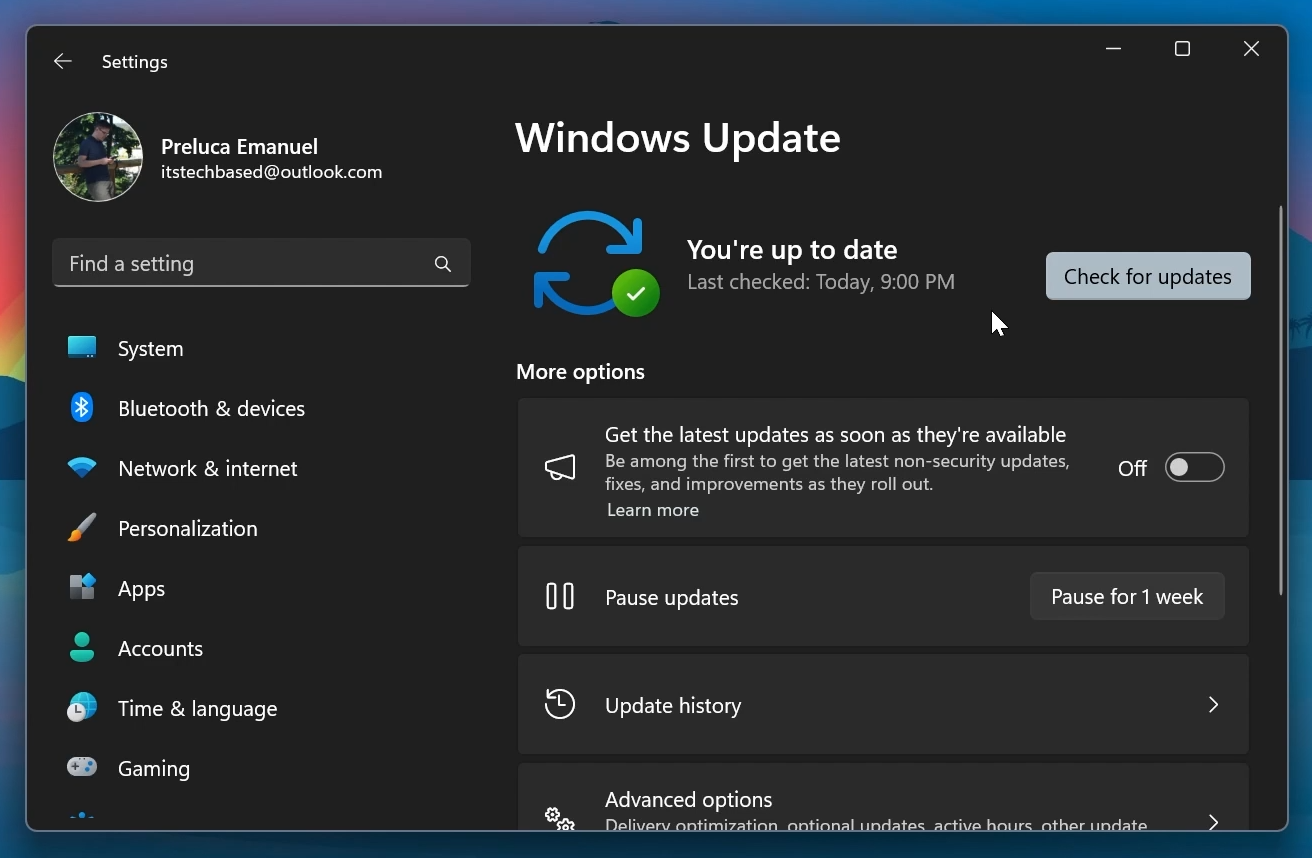Expand Update history chevron
Screen dimensions: 1312x858
tap(1213, 705)
